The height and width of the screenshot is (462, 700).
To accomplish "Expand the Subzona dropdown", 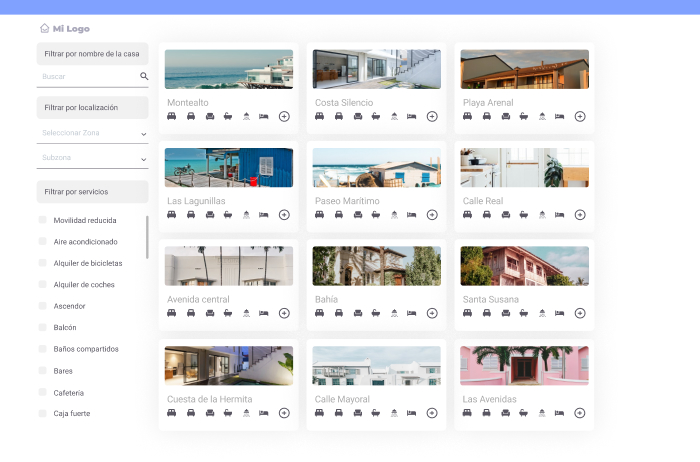I will (93, 158).
